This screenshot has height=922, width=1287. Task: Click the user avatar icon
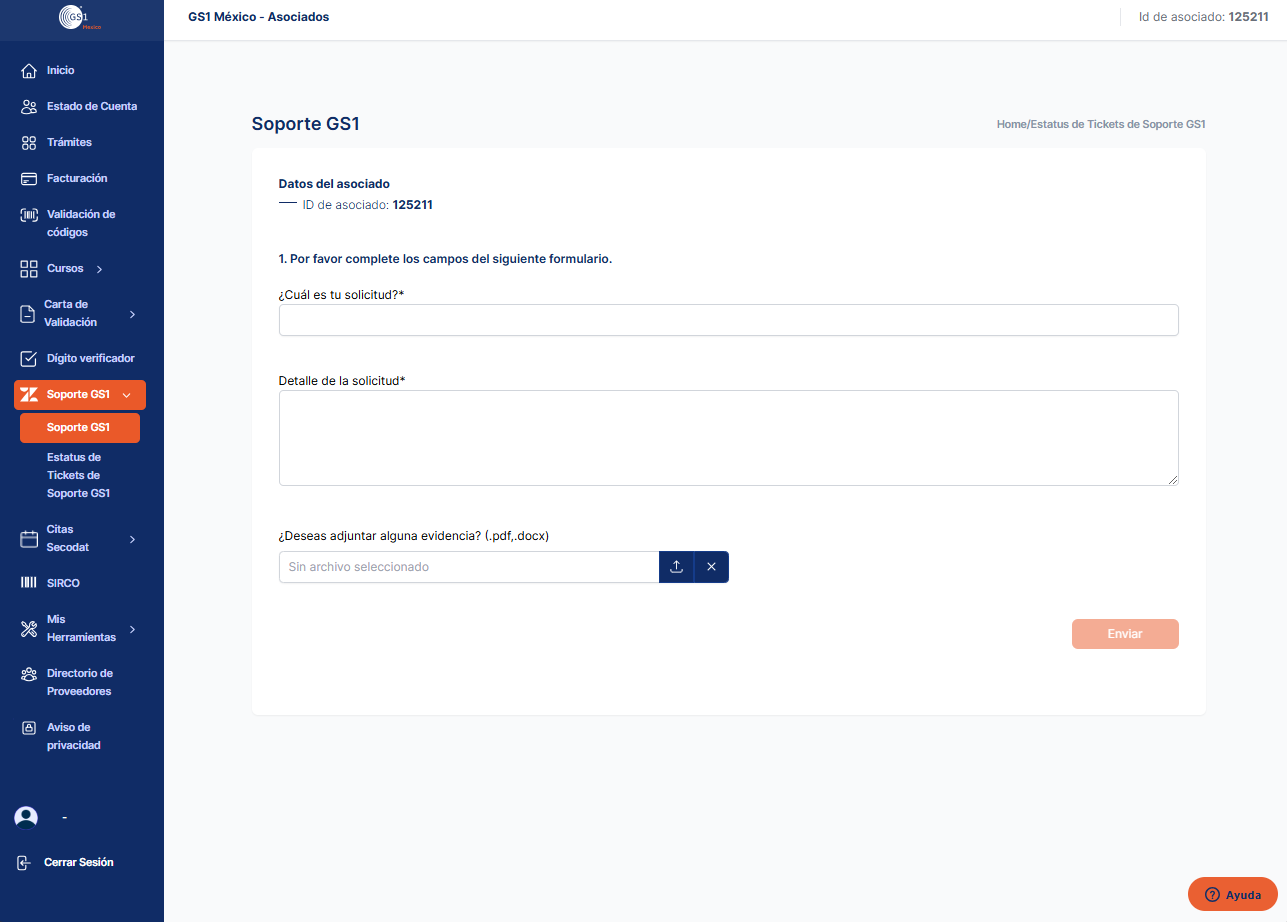point(26,818)
